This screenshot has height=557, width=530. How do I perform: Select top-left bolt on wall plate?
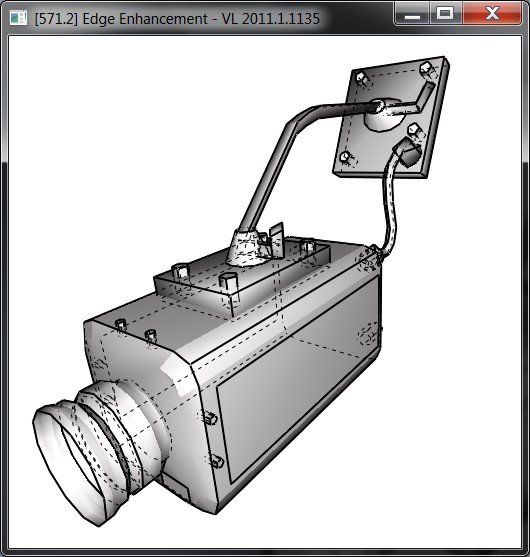pyautogui.click(x=362, y=78)
